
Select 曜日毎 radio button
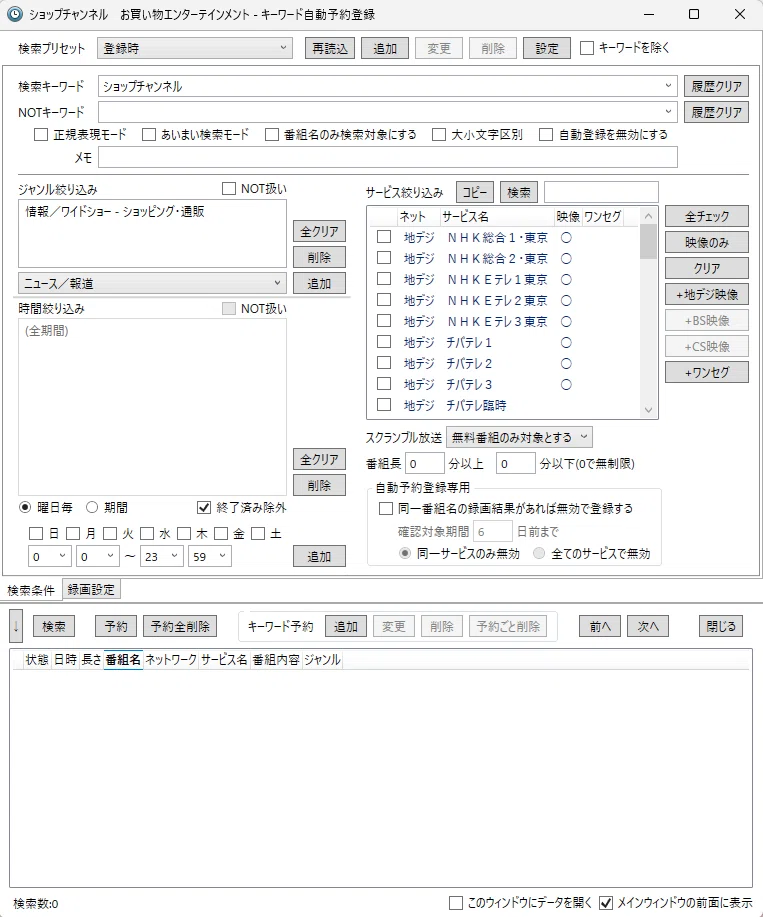(x=25, y=507)
